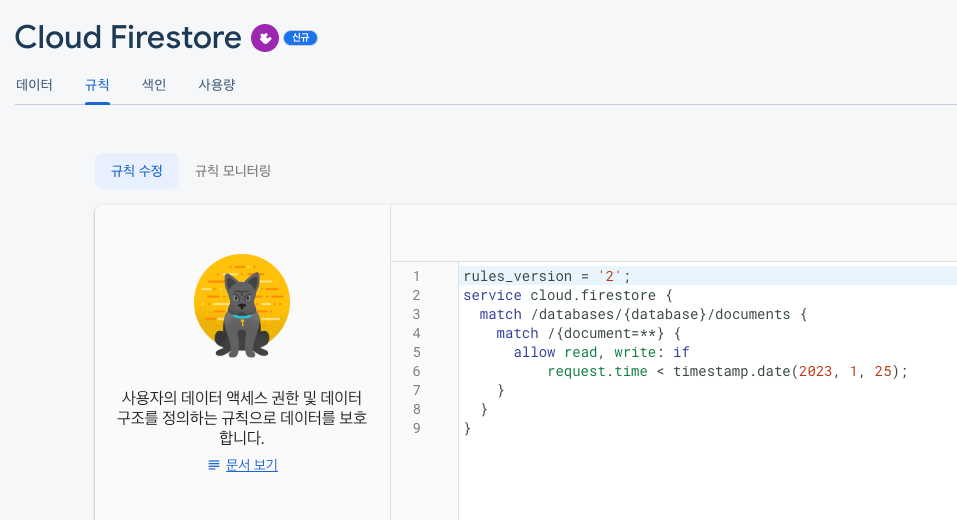The width and height of the screenshot is (957, 520).
Task: Select the 규칙 tab
Action: click(x=97, y=85)
